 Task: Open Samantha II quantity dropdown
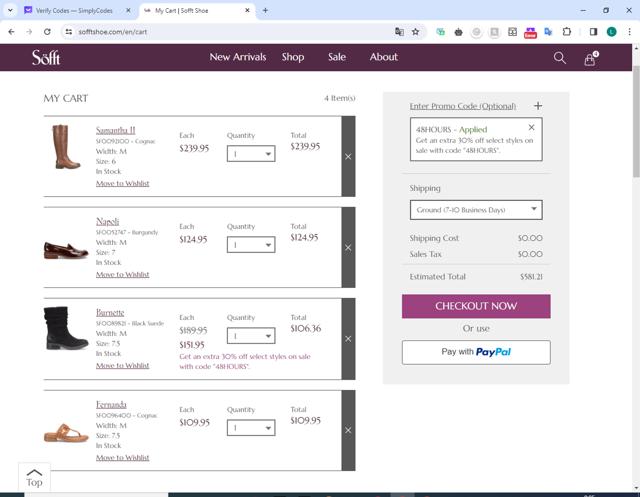[251, 154]
